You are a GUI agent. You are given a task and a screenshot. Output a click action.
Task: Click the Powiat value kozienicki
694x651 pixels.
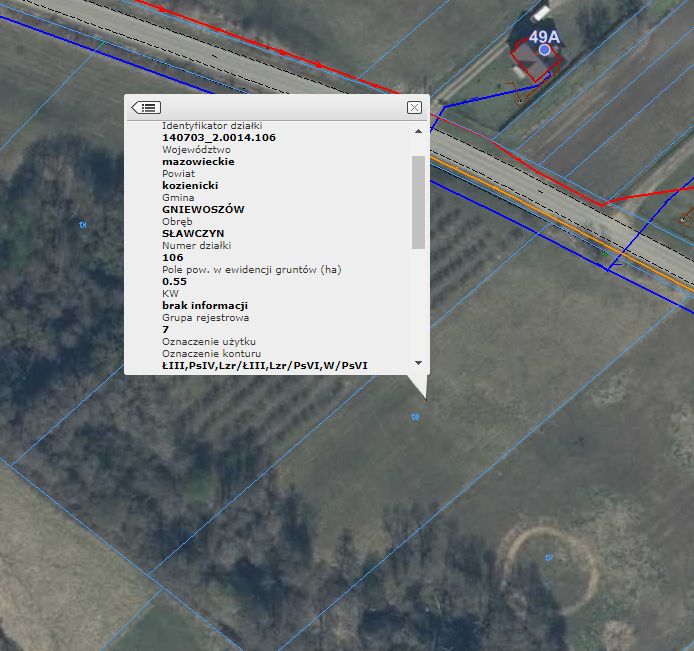[x=190, y=185]
